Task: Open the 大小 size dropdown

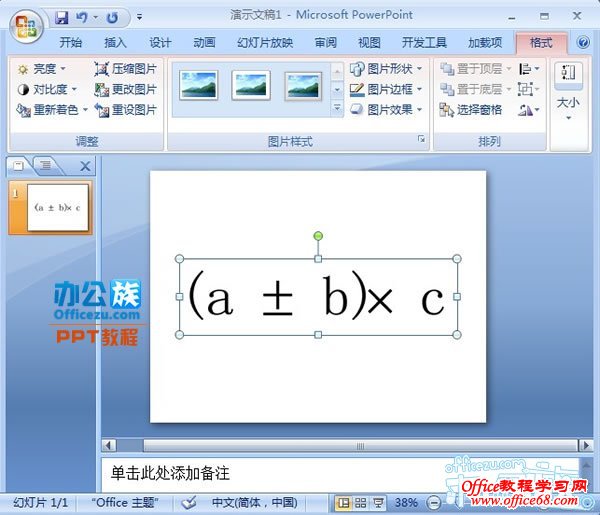Action: pos(568,91)
